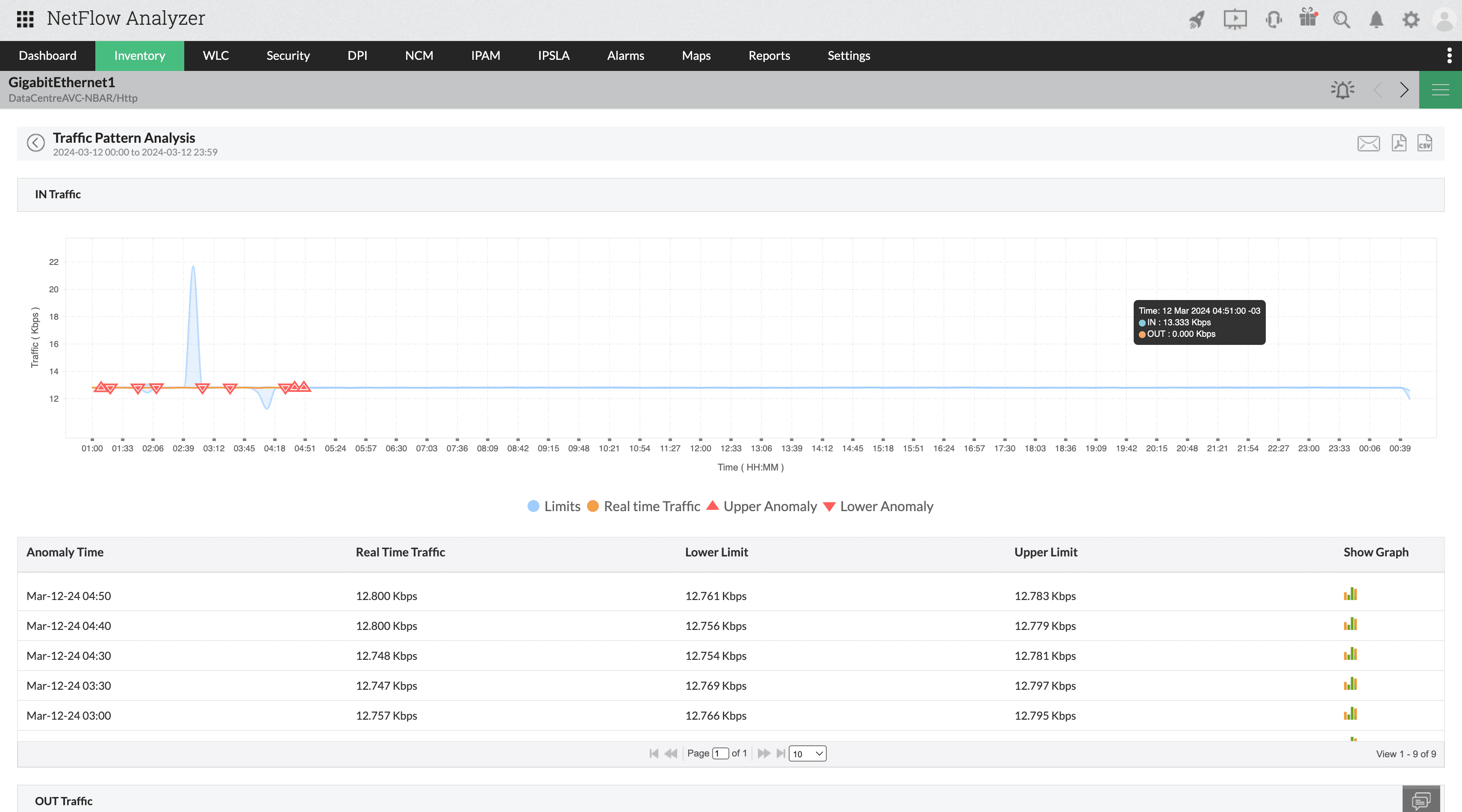This screenshot has width=1462, height=812.
Task: Click the rocket quick-start icon
Action: (x=1197, y=20)
